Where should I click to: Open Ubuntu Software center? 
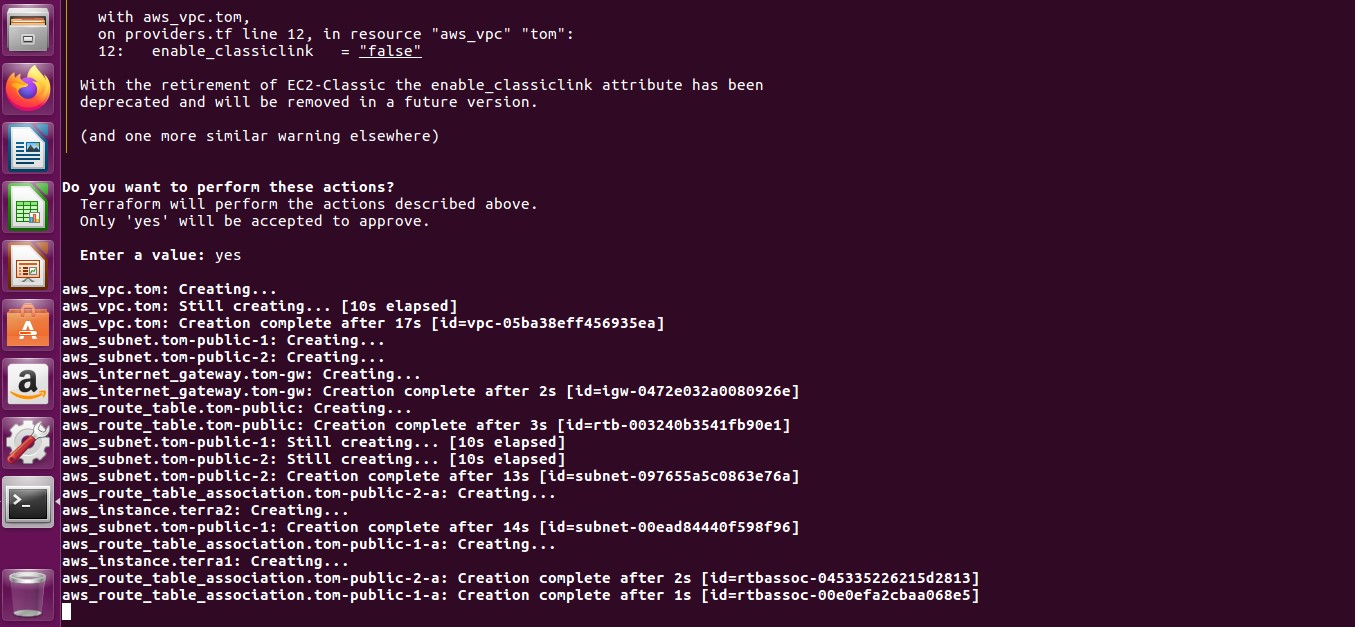click(x=27, y=324)
